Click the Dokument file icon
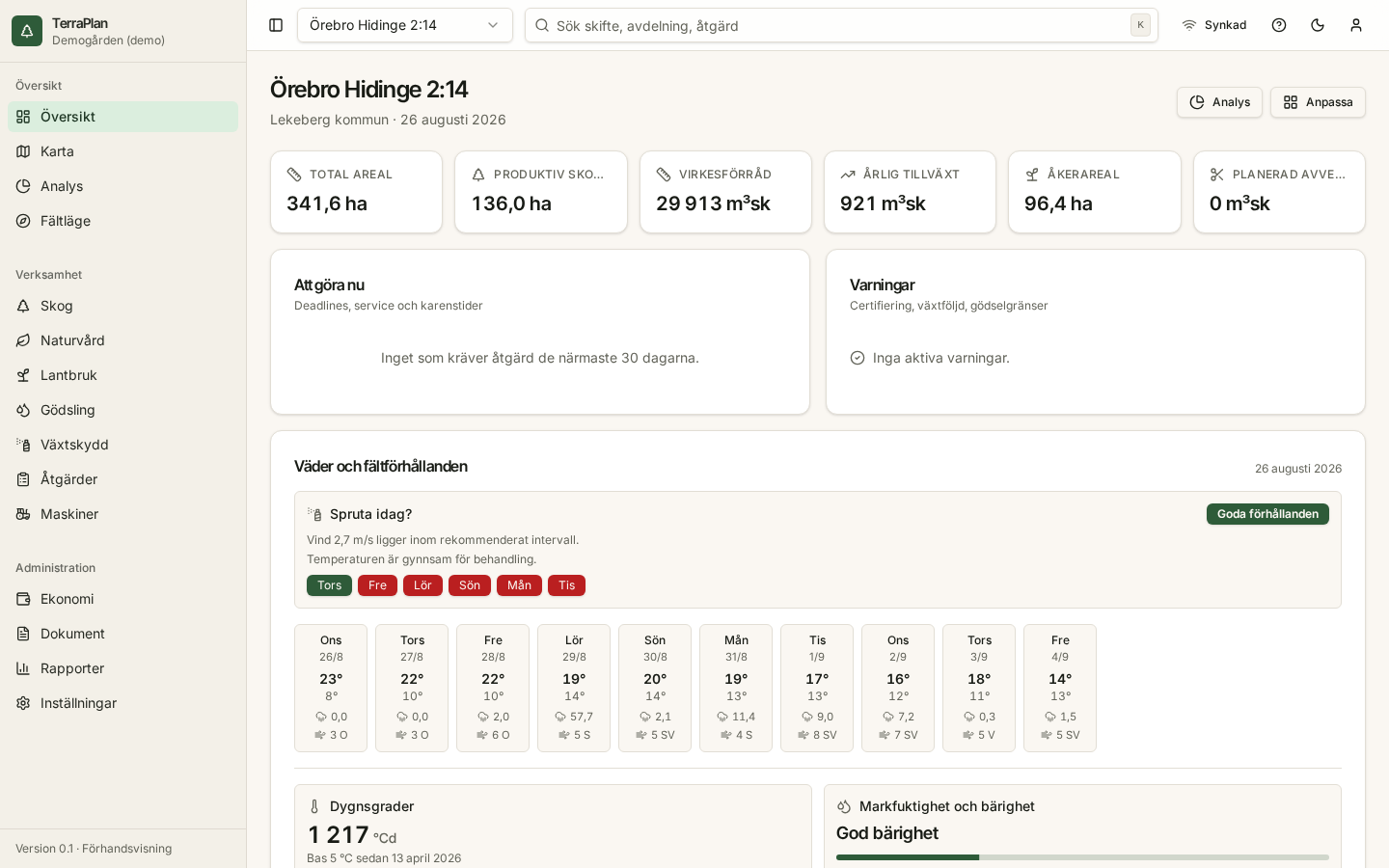Image resolution: width=1389 pixels, height=868 pixels. click(23, 634)
